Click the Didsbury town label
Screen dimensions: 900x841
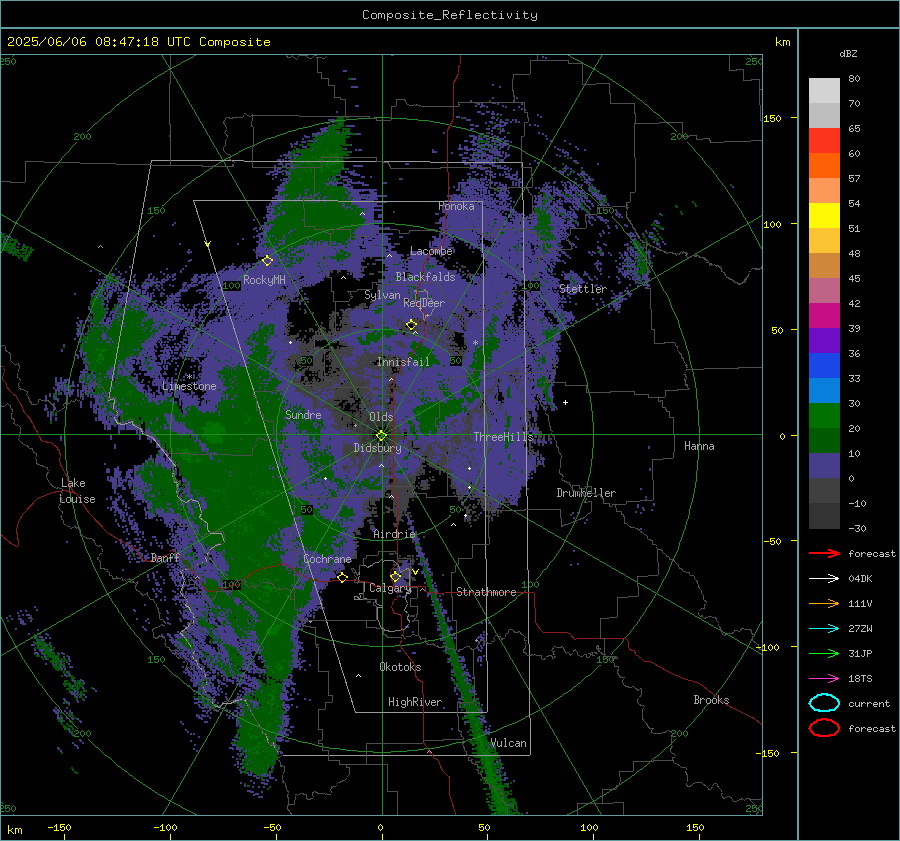click(x=377, y=448)
